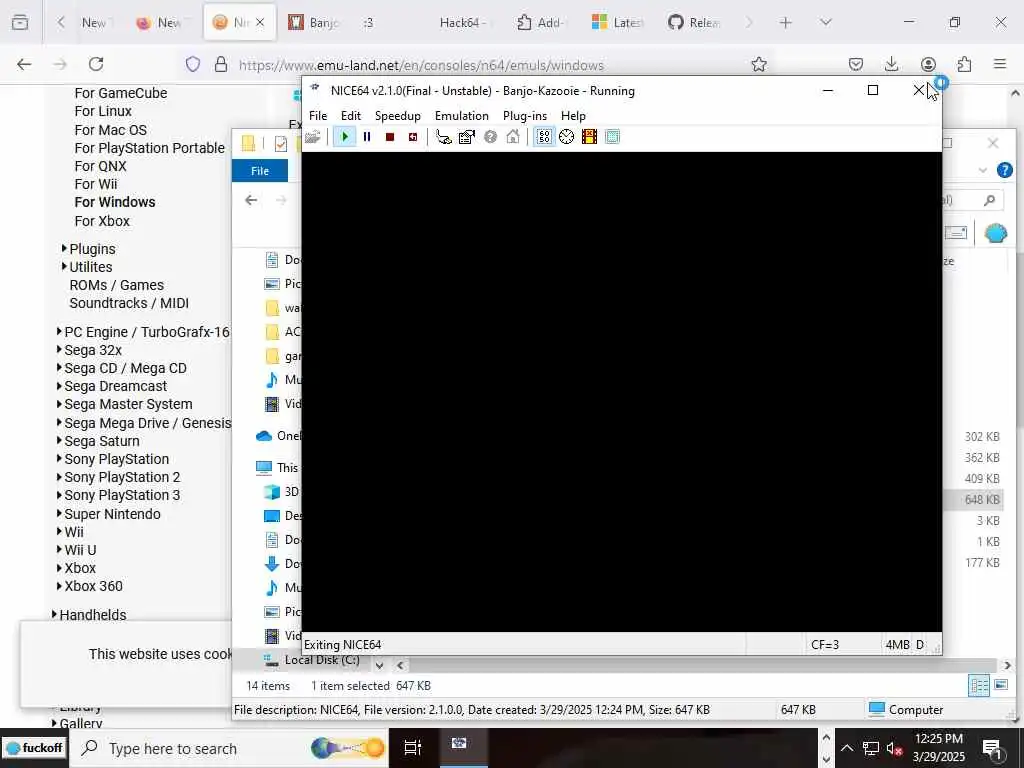Open Firefox account profile icon
Screen dimensions: 1024x768
point(928,64)
